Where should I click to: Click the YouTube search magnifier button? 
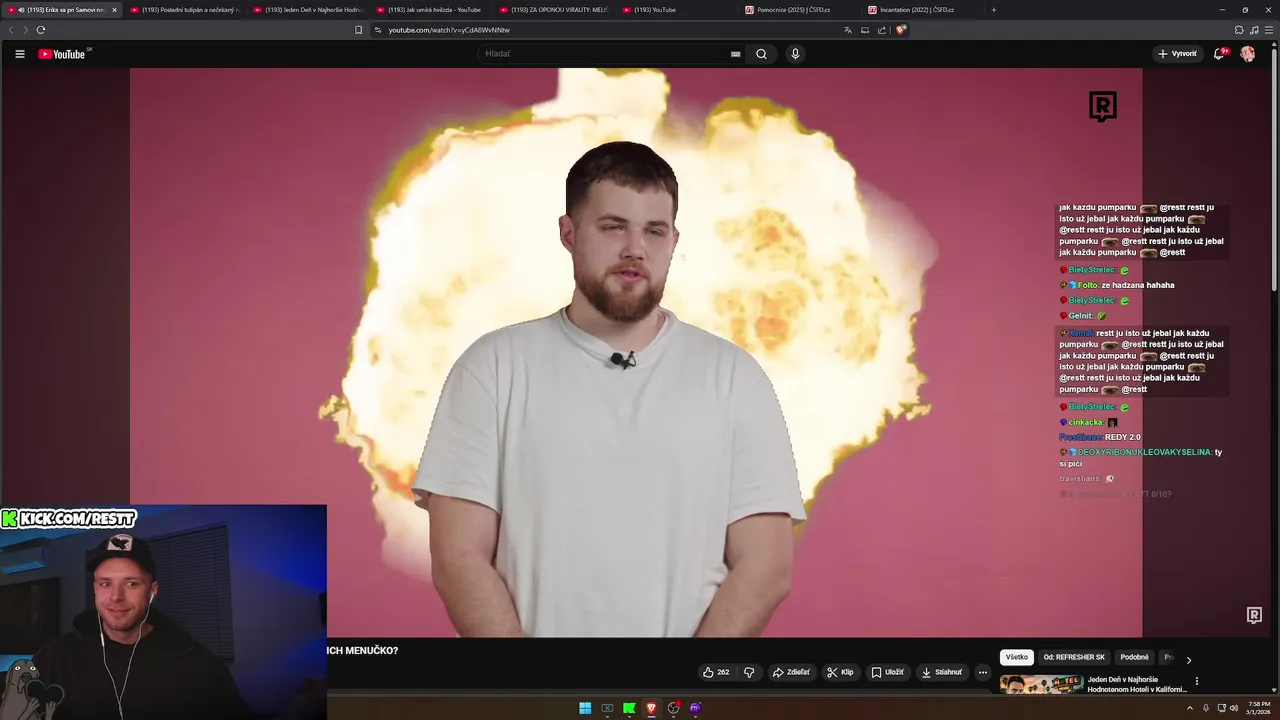pyautogui.click(x=761, y=54)
